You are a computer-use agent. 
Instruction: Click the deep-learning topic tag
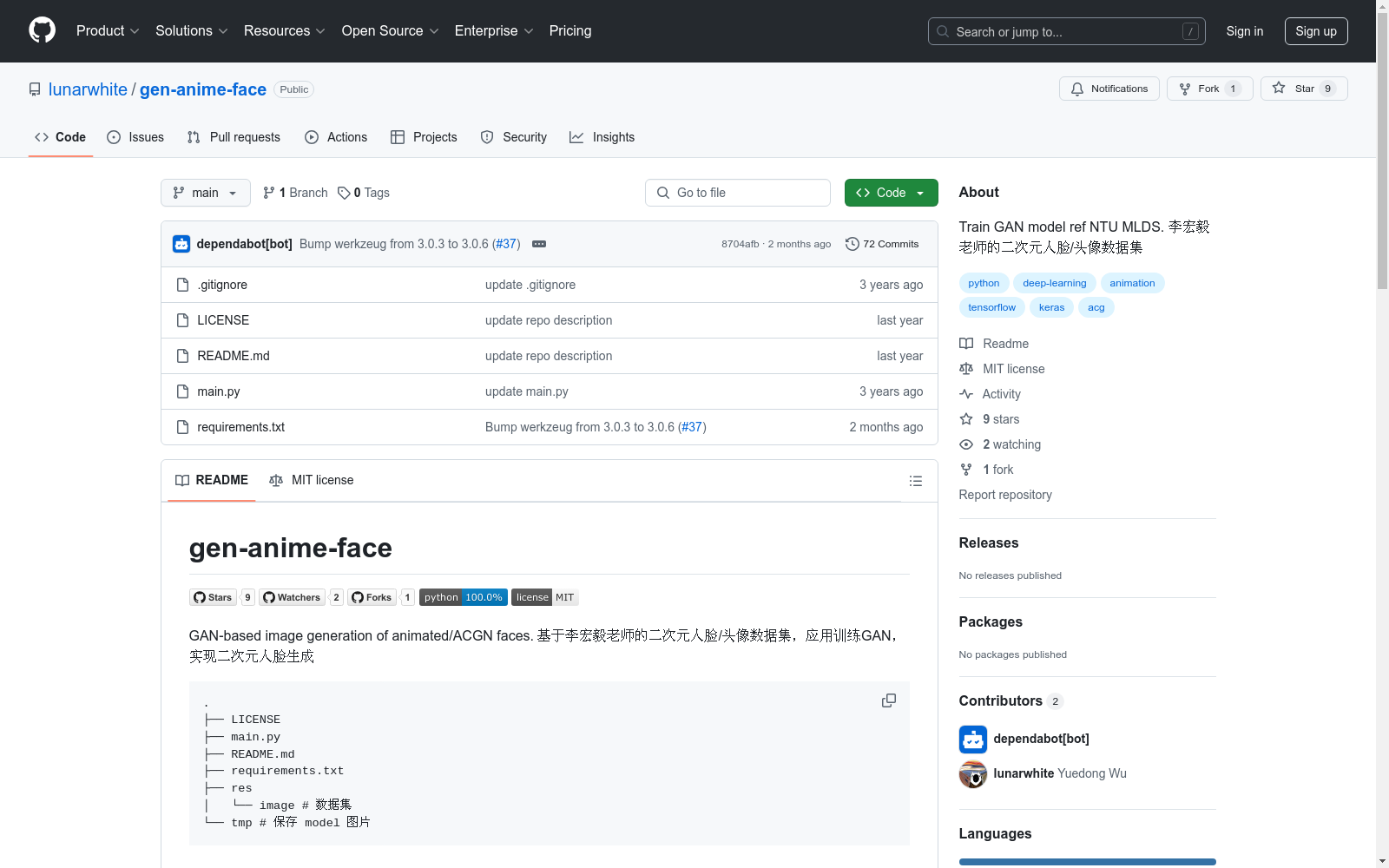(x=1054, y=283)
